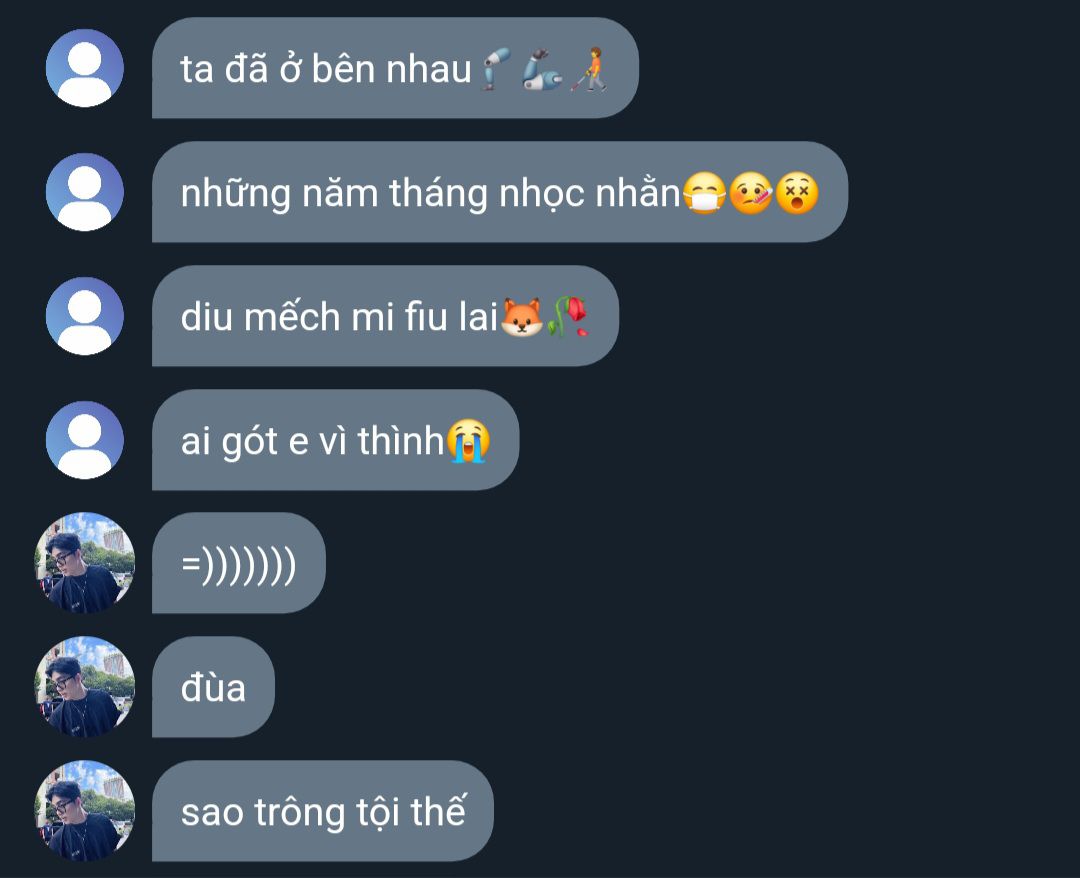The width and height of the screenshot is (1080, 878).
Task: Tap default avatar beside "những năm tháng nhọc nhằn"
Action: (85, 192)
